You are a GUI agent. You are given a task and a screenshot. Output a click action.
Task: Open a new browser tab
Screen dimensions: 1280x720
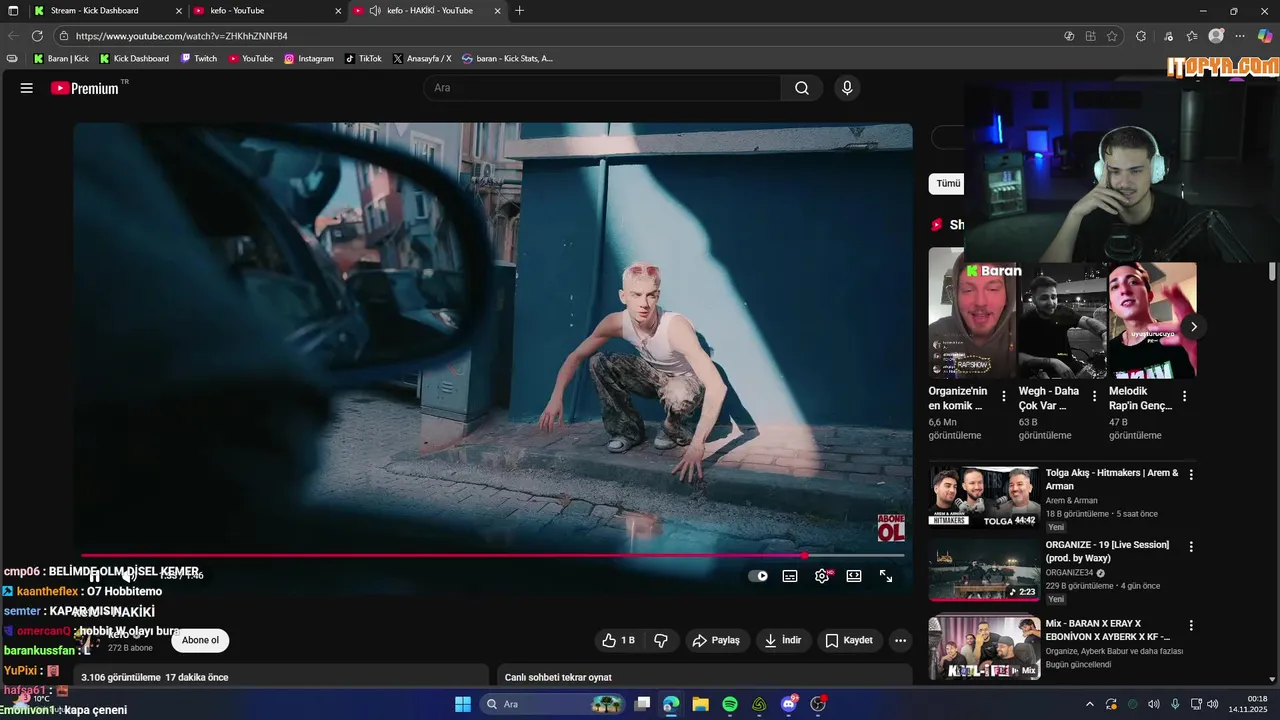click(x=519, y=11)
